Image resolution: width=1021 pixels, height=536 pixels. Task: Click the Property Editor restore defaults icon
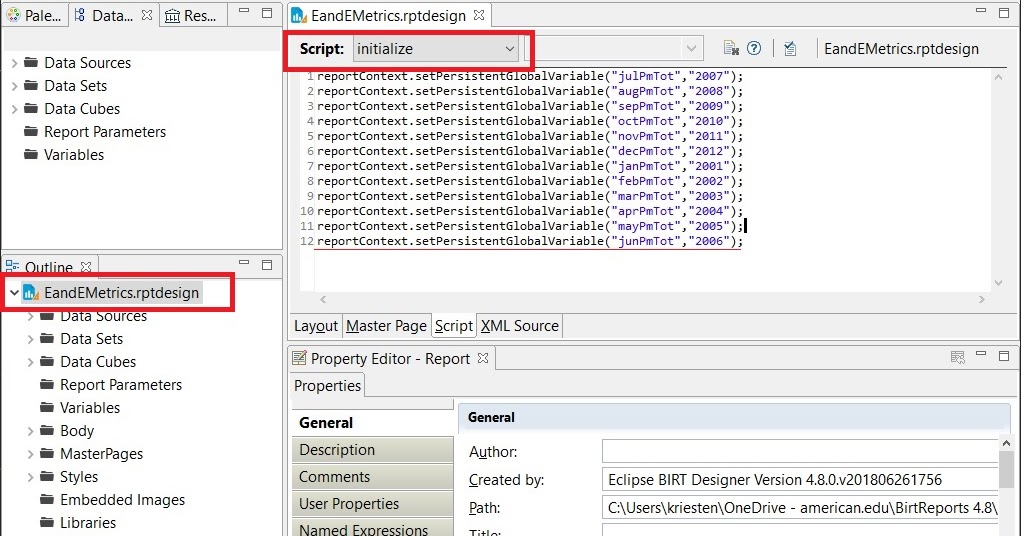point(957,357)
